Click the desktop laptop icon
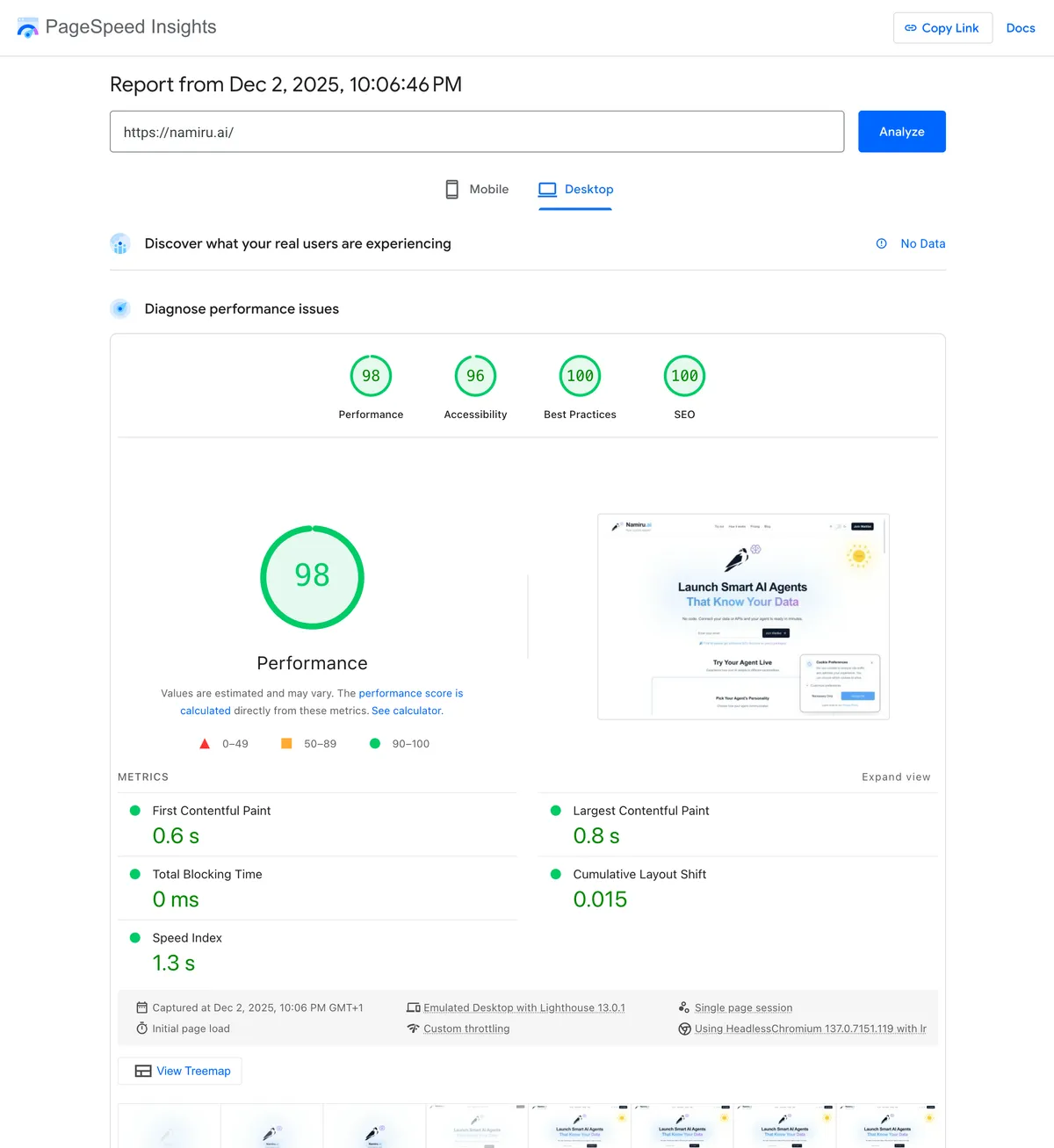Screen dimensions: 1054x1148 547,190
